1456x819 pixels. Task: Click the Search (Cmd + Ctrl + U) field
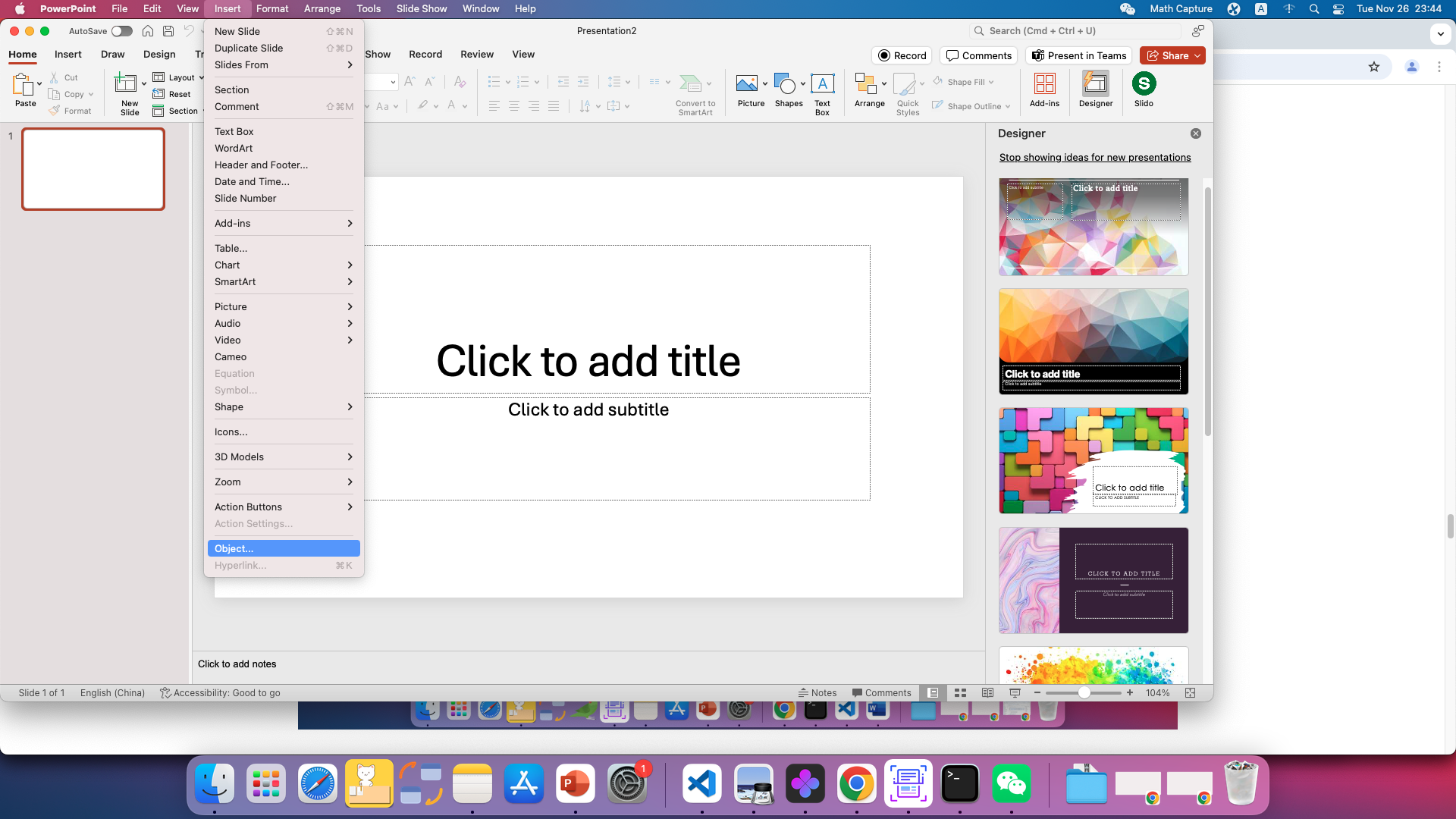click(1075, 31)
